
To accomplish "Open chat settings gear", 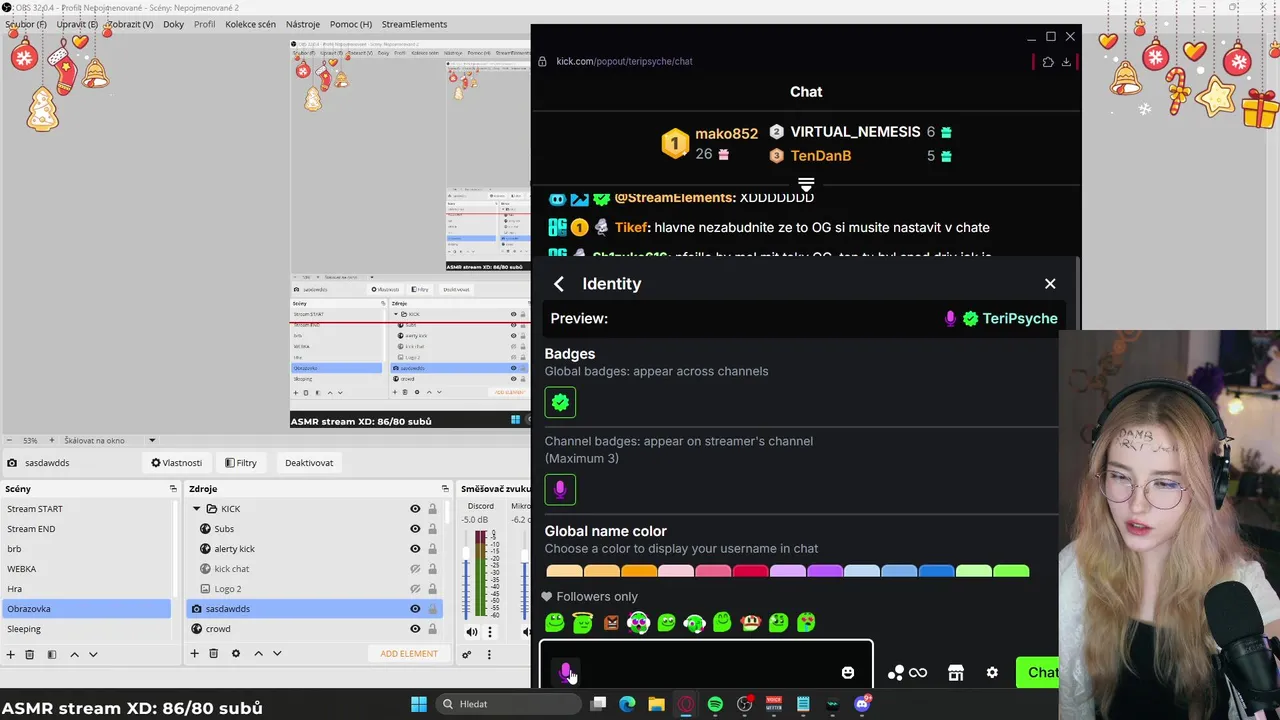I will 992,673.
